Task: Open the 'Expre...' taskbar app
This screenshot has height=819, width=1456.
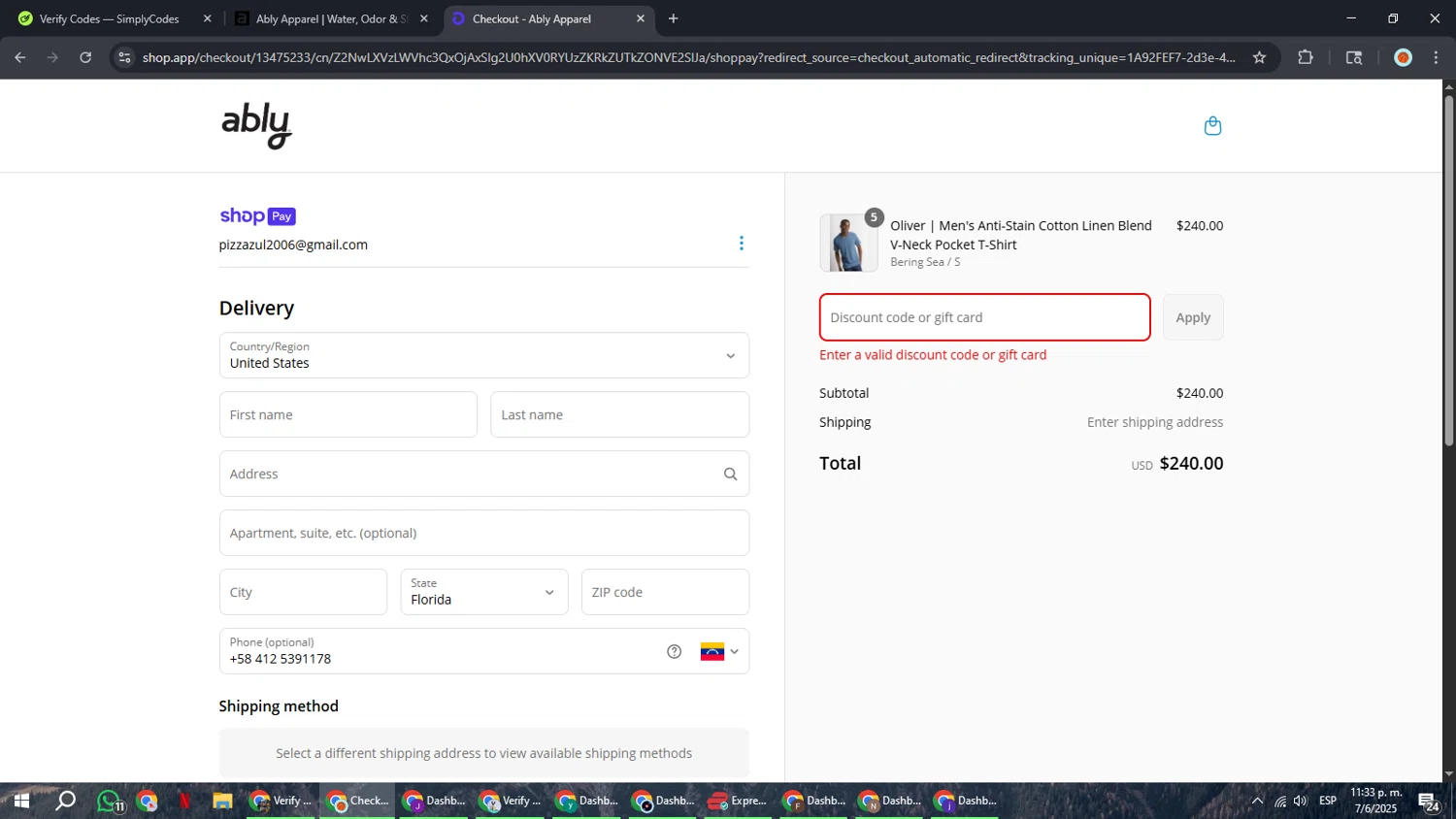Action: (x=737, y=802)
